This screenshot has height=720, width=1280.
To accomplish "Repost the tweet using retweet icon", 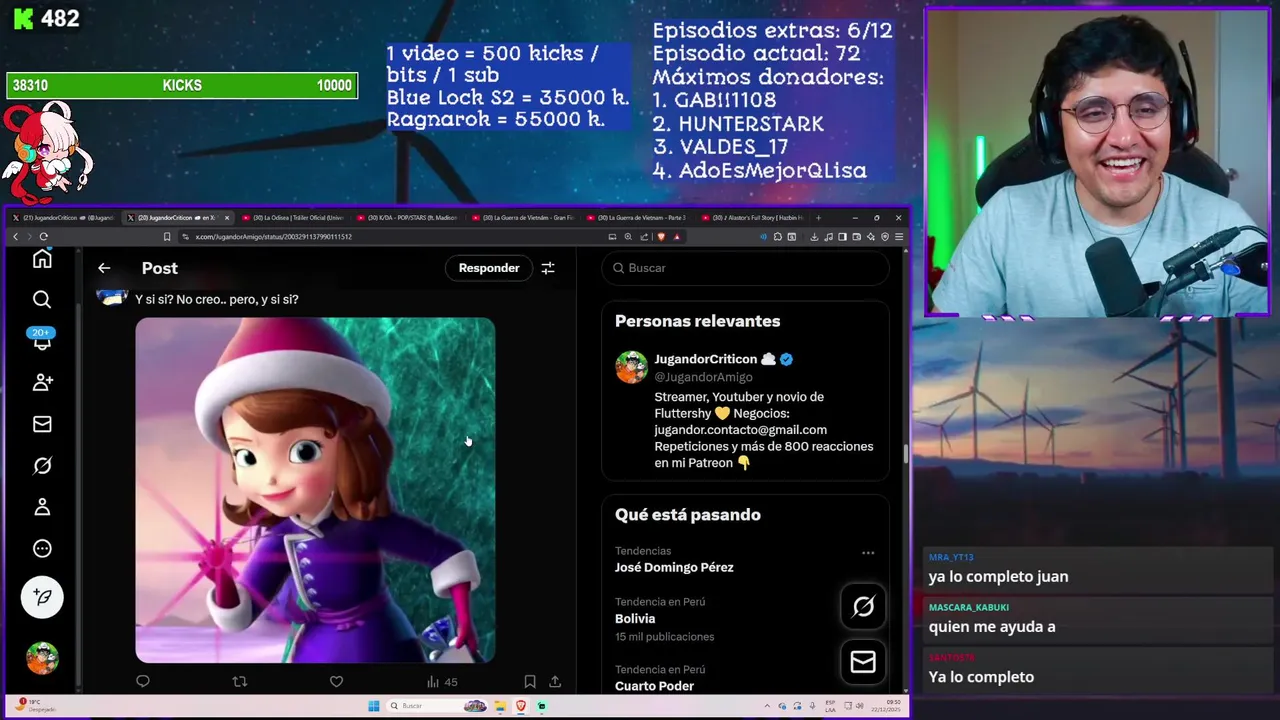I will 239,682.
